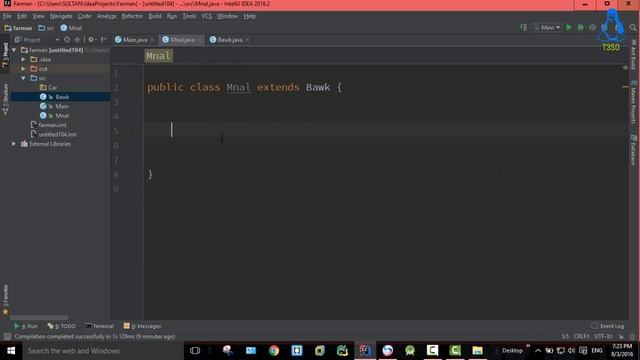The image size is (640, 360).
Task: Open File Explorer from the taskbar
Action: 477,350
